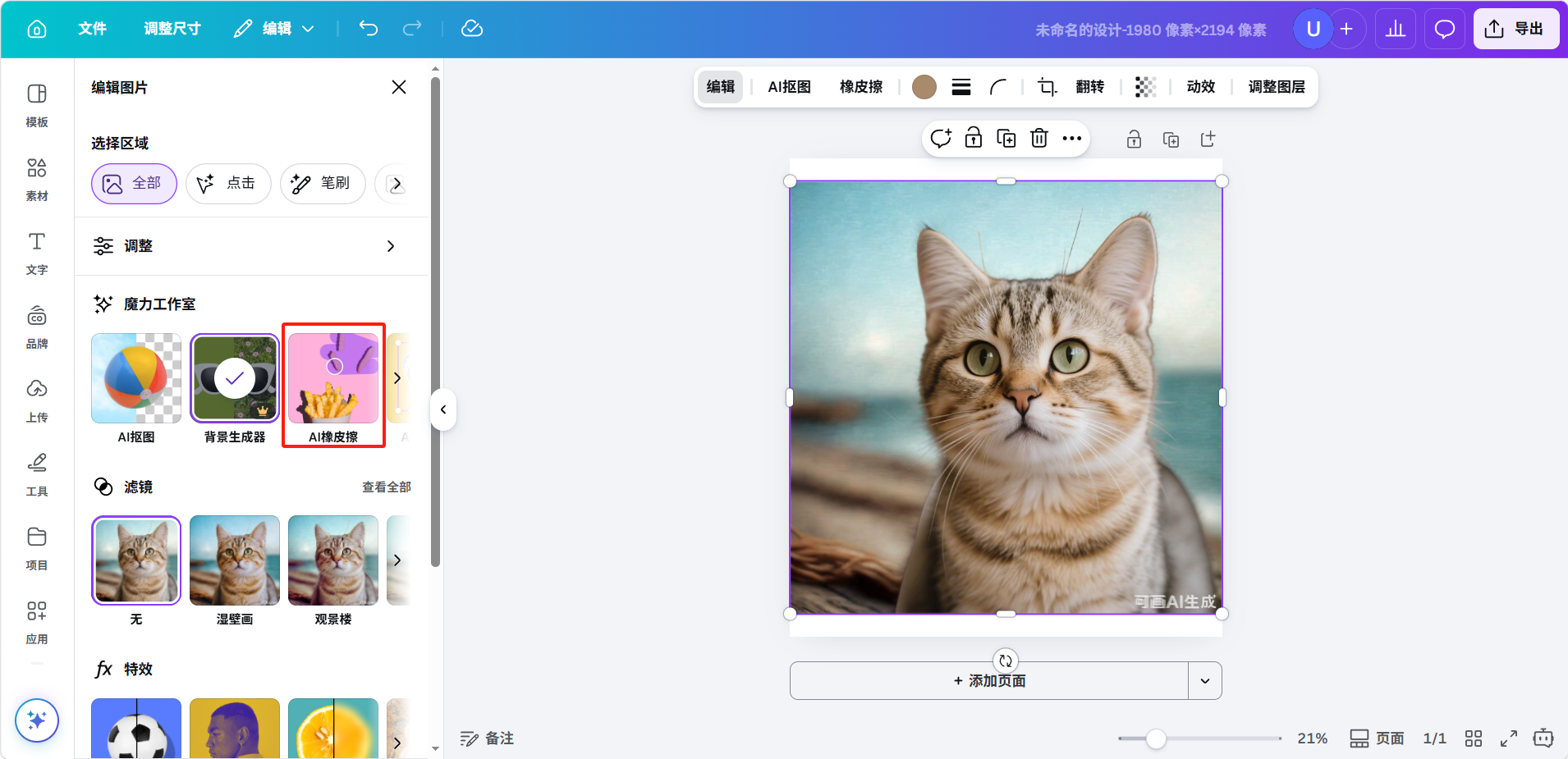
Task: Open the 文件 menu
Action: pyautogui.click(x=92, y=29)
